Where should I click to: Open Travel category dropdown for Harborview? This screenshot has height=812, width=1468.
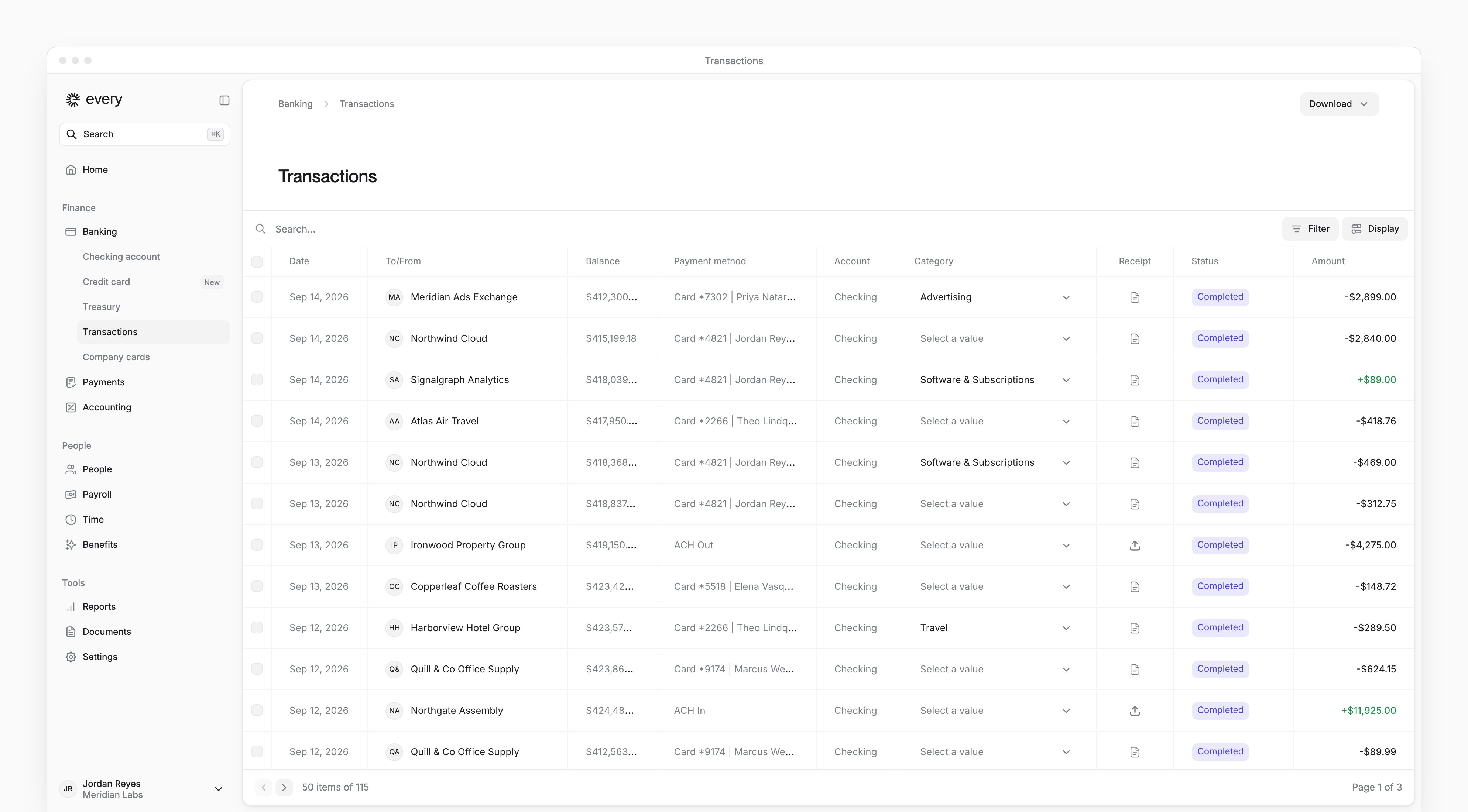click(x=995, y=628)
